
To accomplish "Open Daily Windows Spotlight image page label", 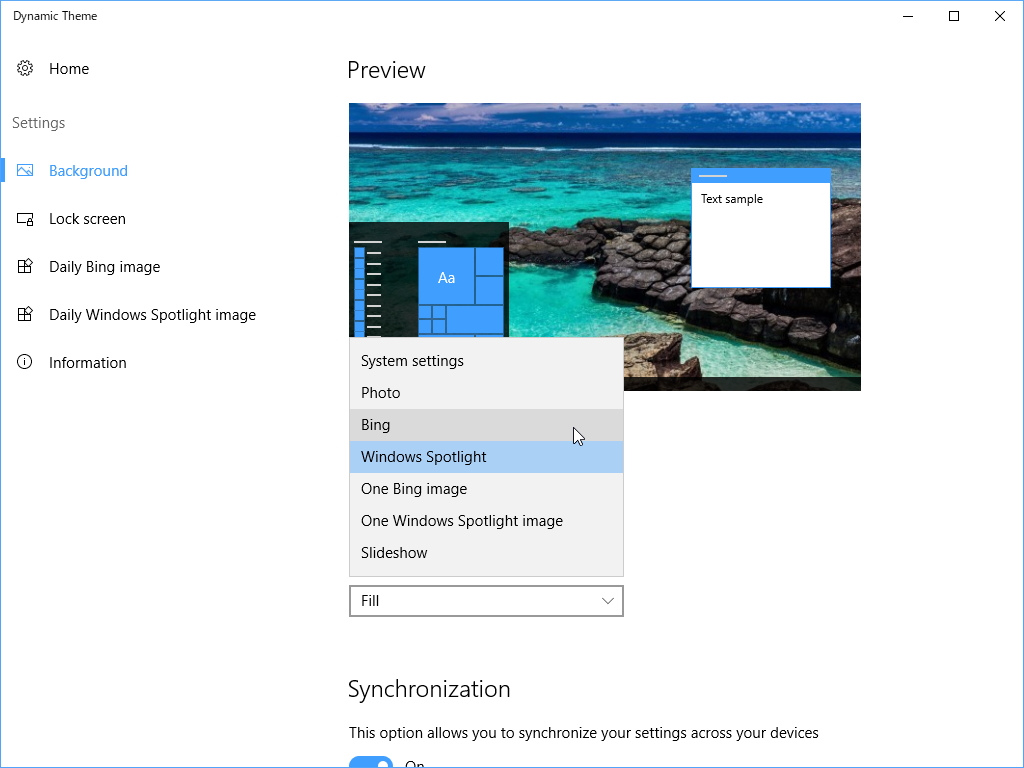I will (x=152, y=315).
